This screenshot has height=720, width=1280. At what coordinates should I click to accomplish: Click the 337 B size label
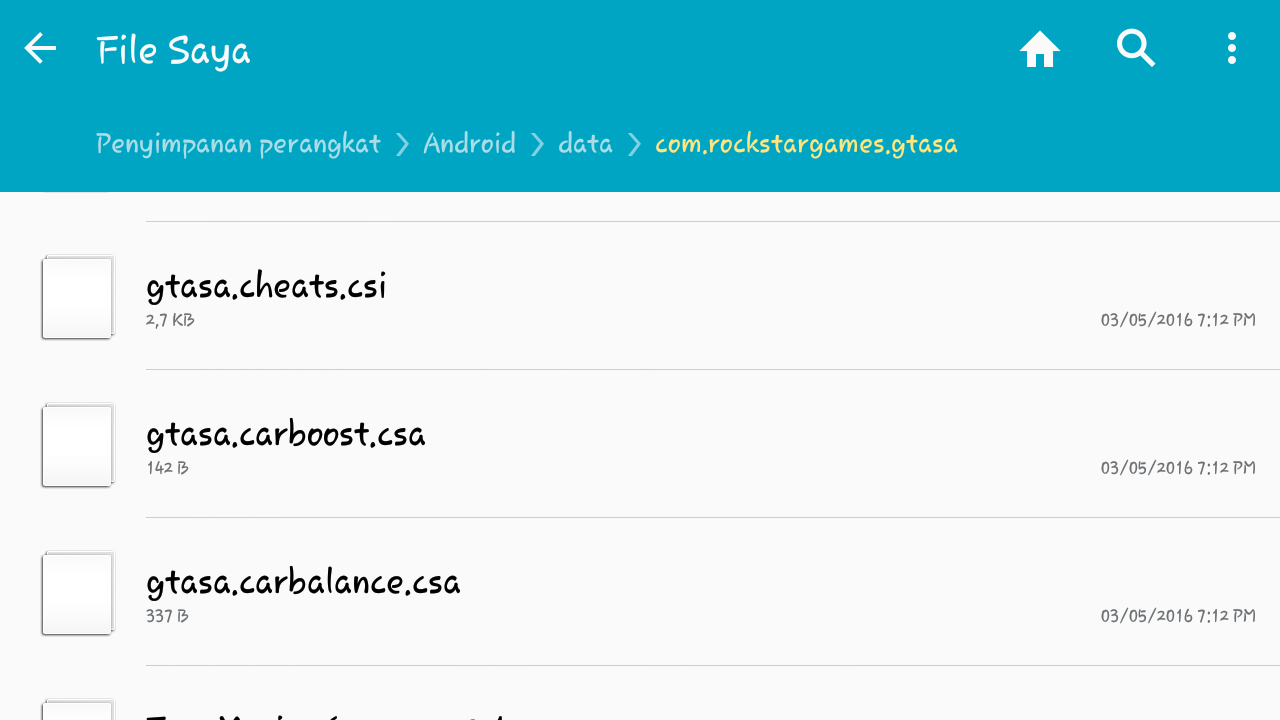167,616
